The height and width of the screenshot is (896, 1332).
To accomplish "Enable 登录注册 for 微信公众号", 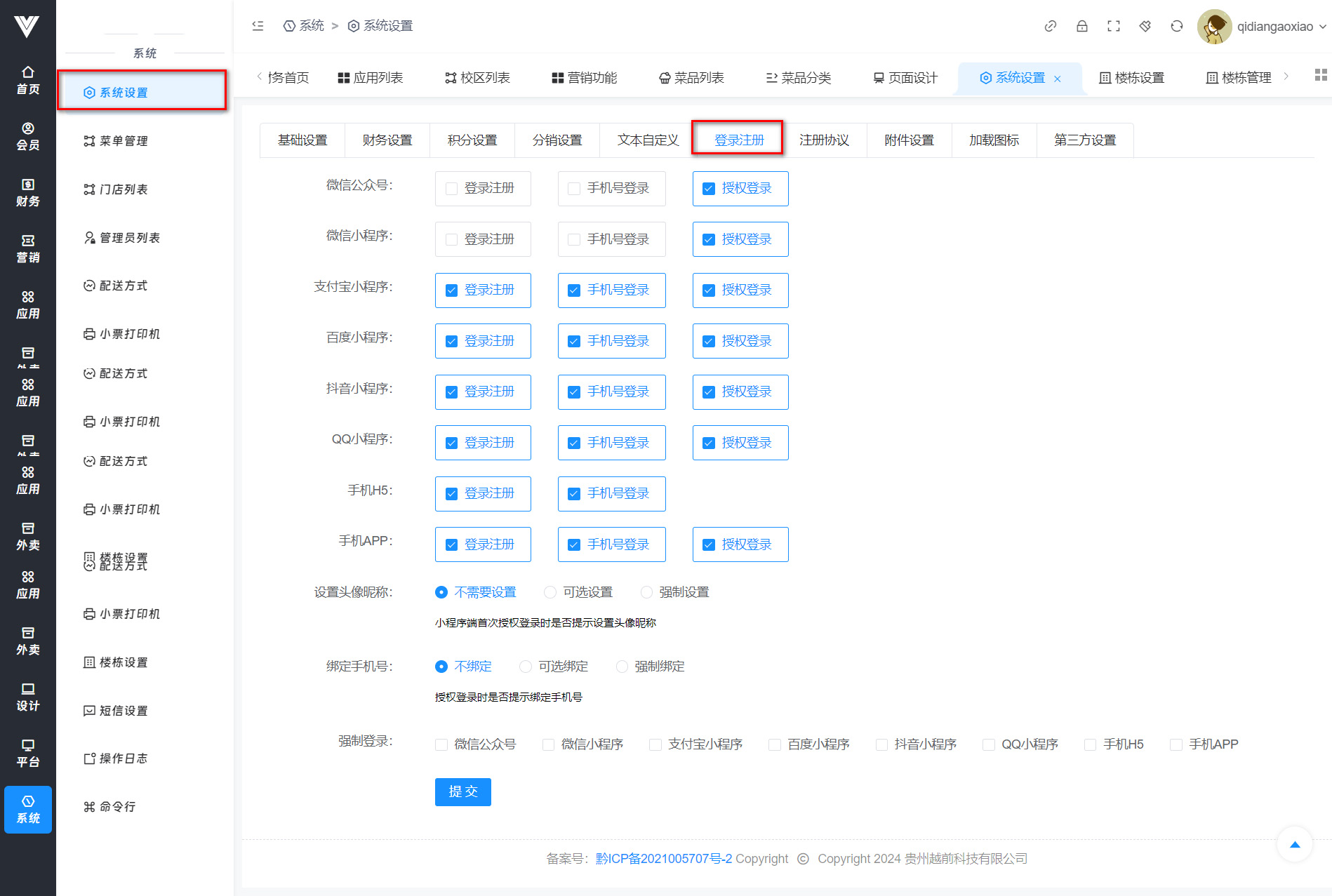I will click(452, 189).
